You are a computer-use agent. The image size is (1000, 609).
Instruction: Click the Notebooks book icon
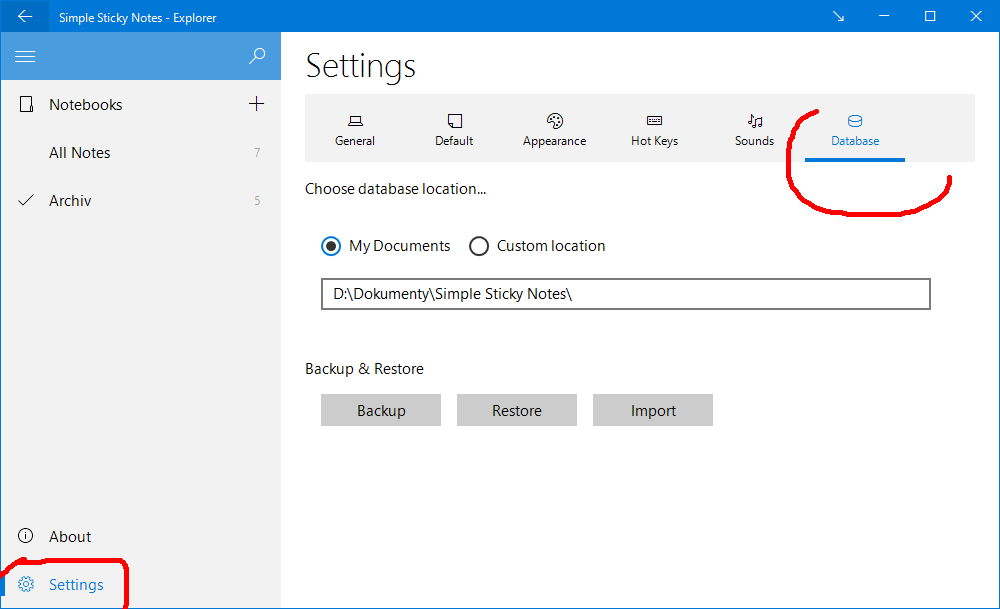(27, 104)
